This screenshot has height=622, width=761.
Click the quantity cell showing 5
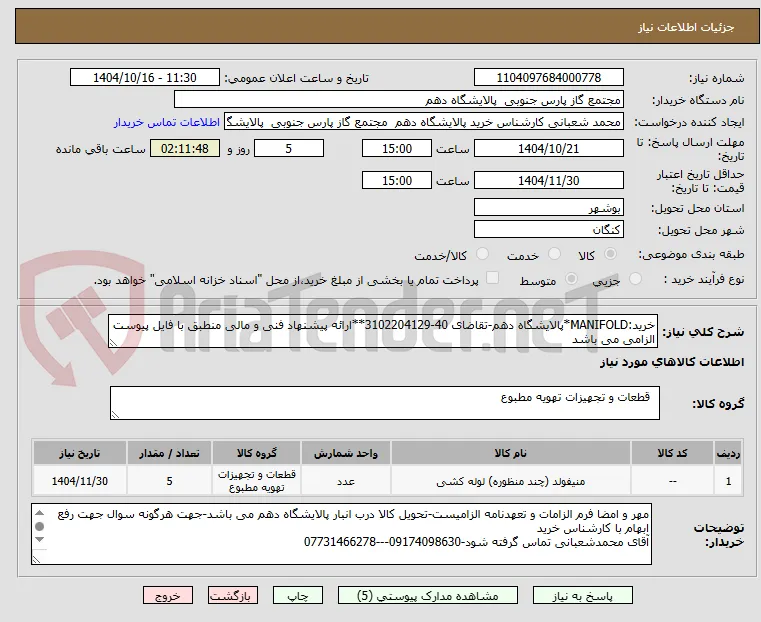(169, 481)
